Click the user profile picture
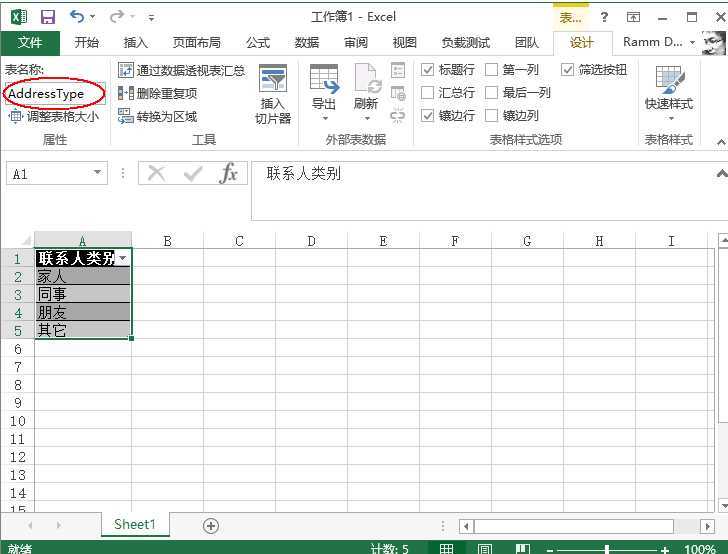The width and height of the screenshot is (728, 554). 714,43
